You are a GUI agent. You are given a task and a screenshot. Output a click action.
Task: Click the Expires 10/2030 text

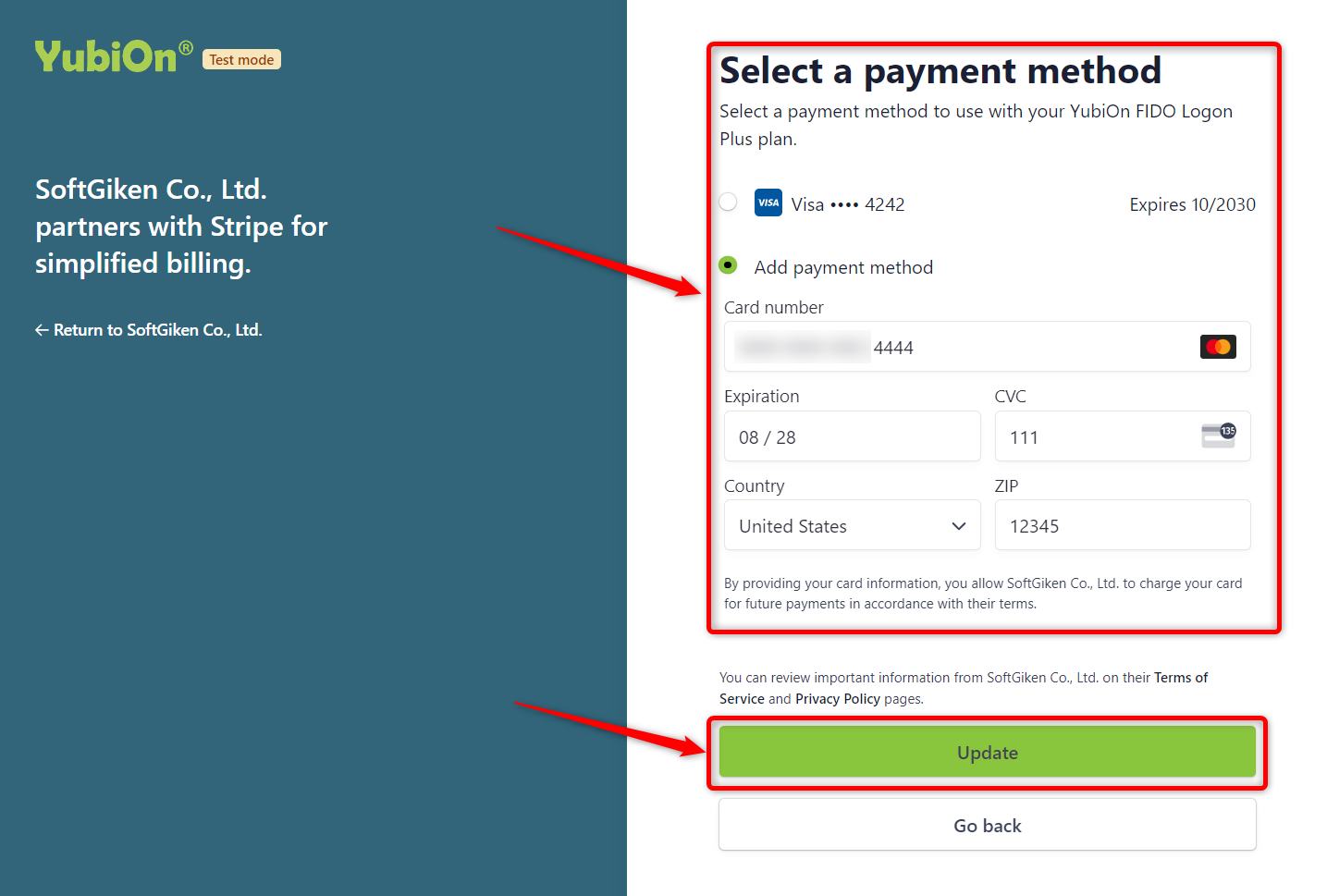click(x=1192, y=204)
